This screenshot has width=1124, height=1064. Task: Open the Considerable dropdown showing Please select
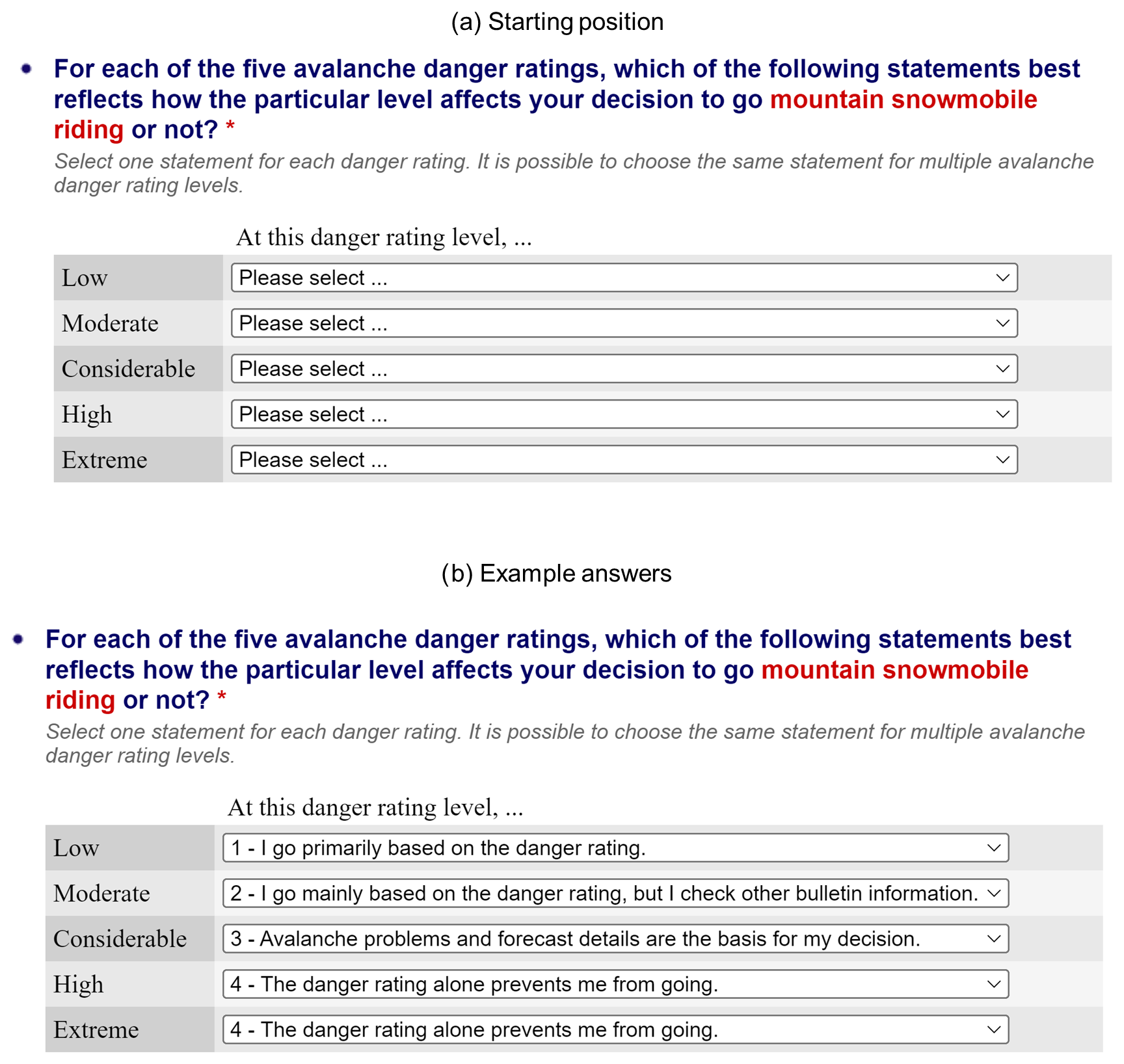[x=624, y=369]
